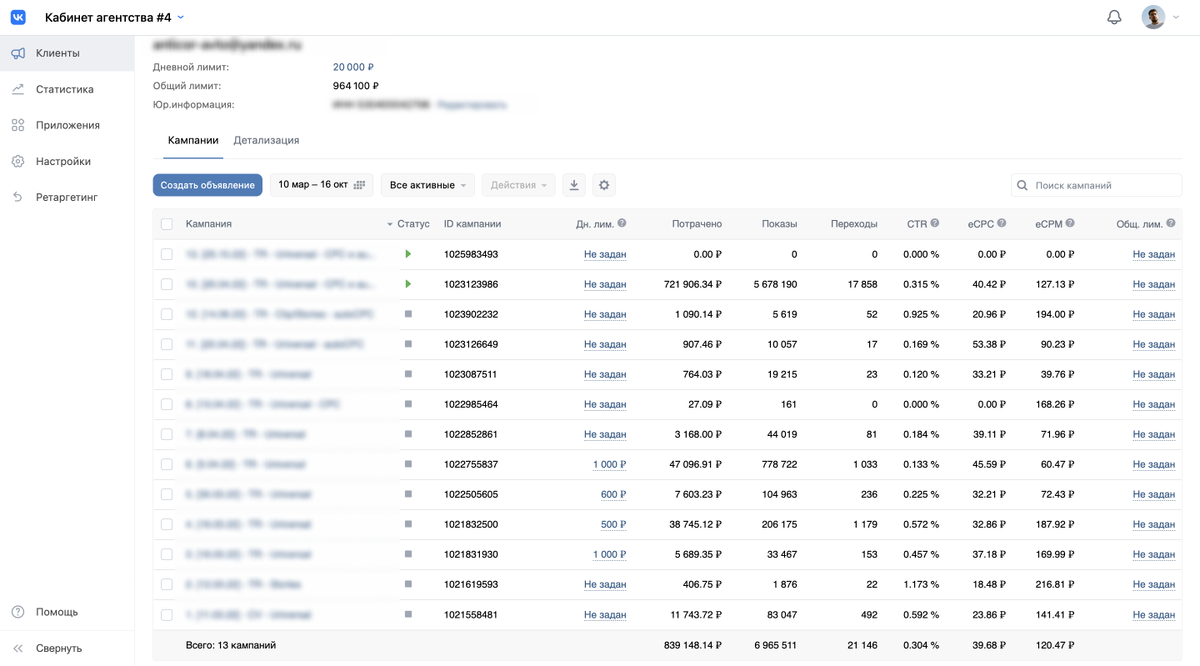Image resolution: width=1200 pixels, height=666 pixels.
Task: Mark checkbox for campaign 1021831930
Action: (167, 554)
